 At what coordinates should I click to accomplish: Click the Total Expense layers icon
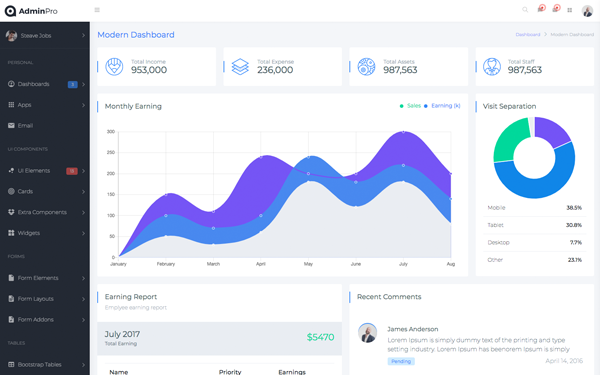(240, 67)
